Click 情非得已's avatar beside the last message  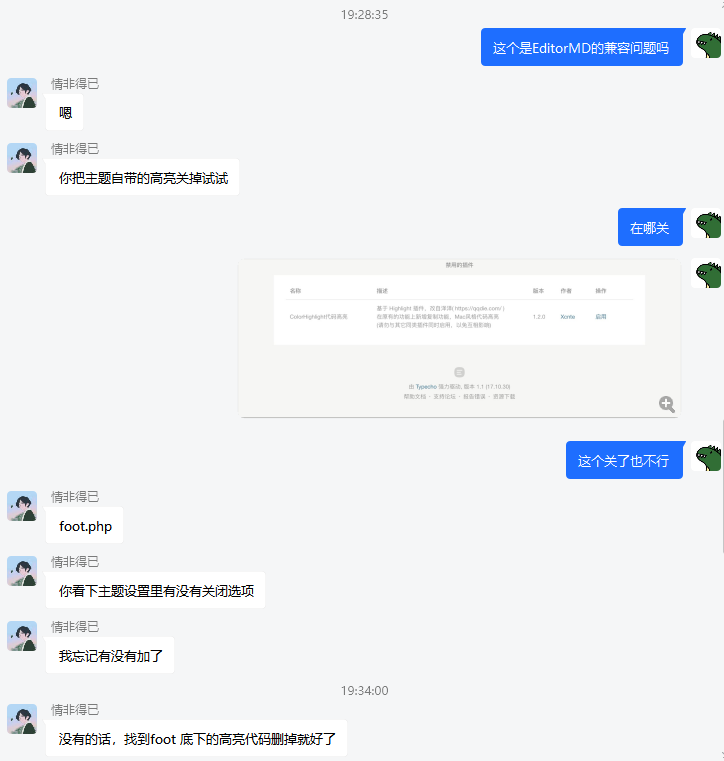(x=22, y=719)
